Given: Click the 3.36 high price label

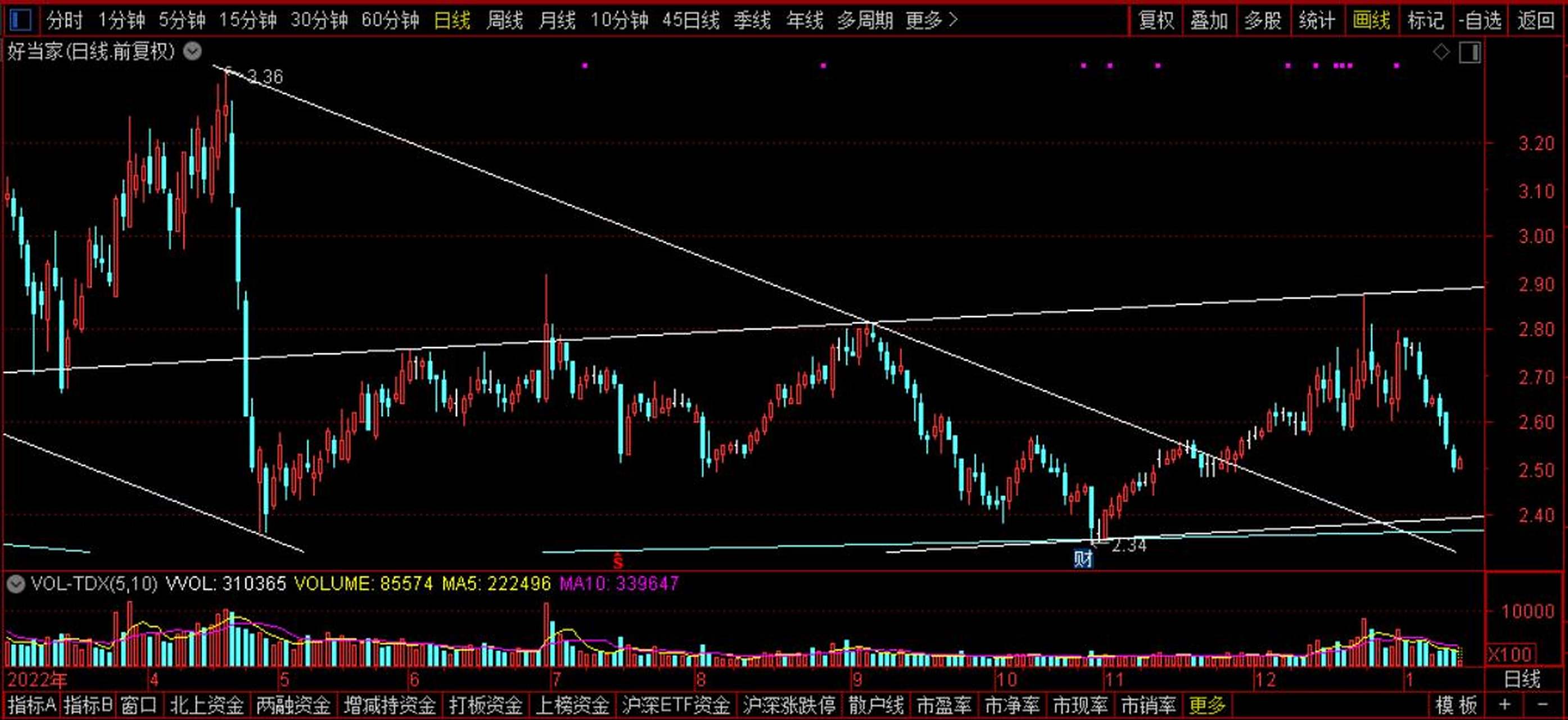Looking at the screenshot, I should pyautogui.click(x=265, y=76).
